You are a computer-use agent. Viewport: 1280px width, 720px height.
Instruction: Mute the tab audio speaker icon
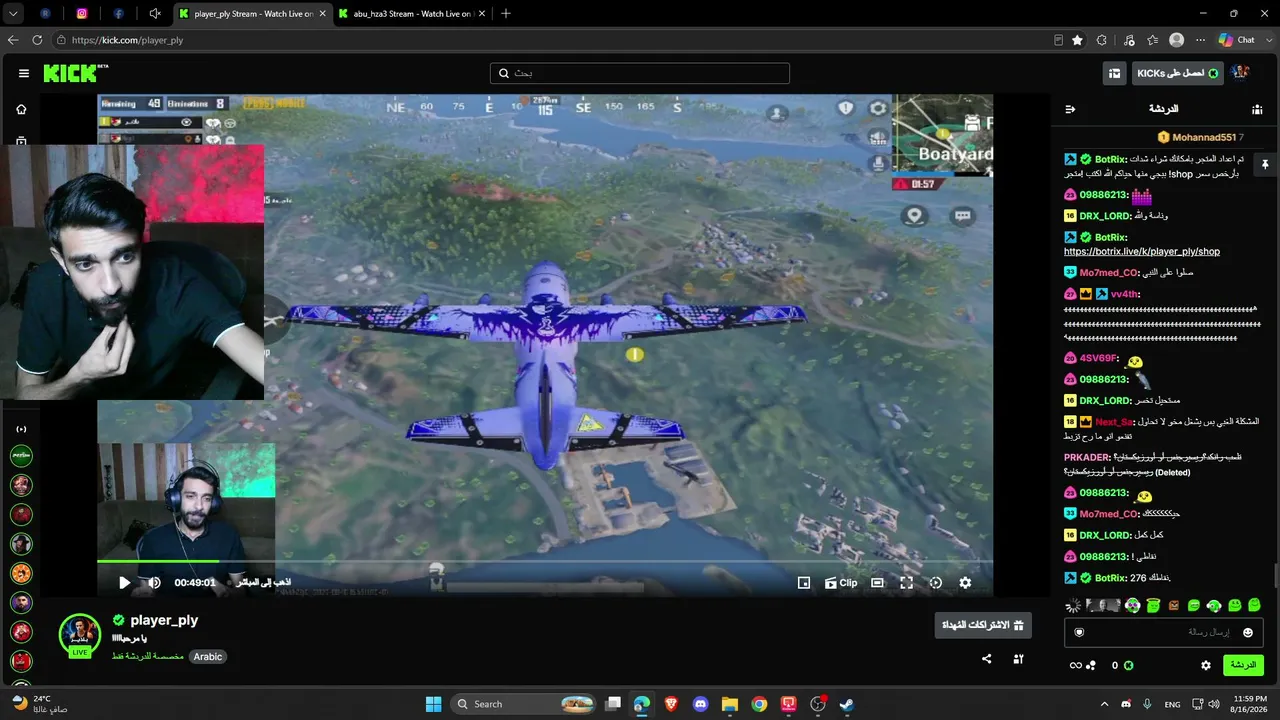155,14
